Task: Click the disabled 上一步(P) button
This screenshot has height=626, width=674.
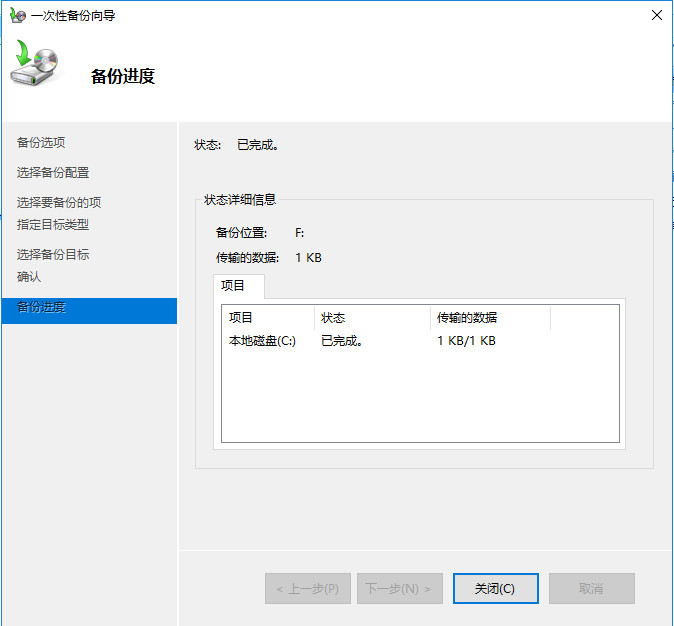Action: pos(308,588)
